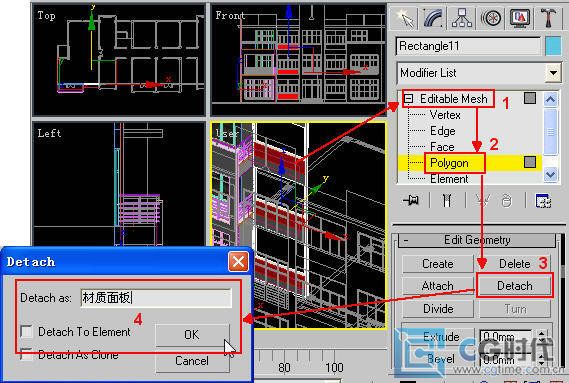Open the Motion panel tab
The height and width of the screenshot is (383, 569).
pos(491,17)
